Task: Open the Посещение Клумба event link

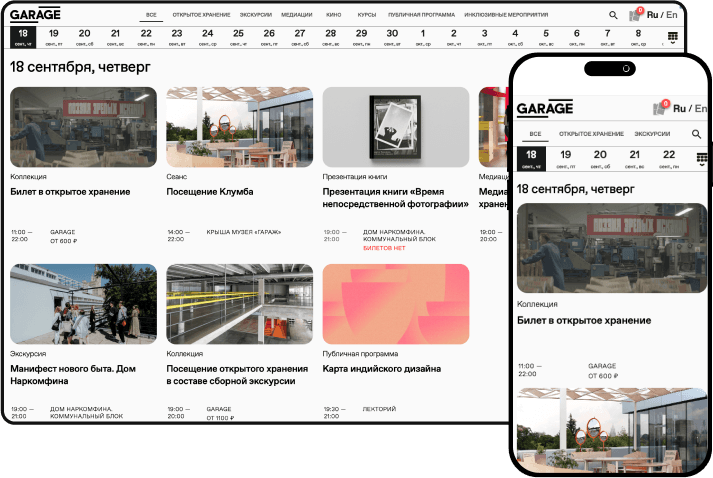Action: point(210,191)
